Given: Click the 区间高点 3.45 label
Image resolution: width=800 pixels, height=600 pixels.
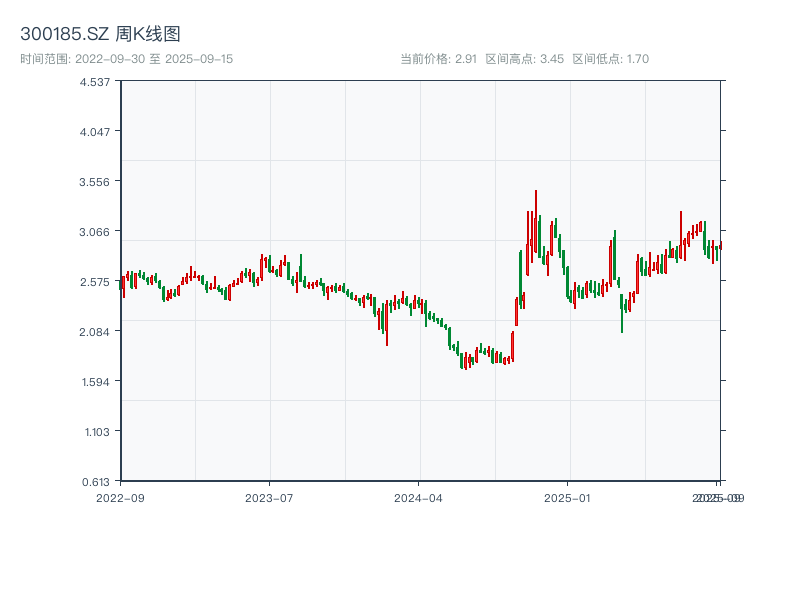Looking at the screenshot, I should pyautogui.click(x=525, y=59).
